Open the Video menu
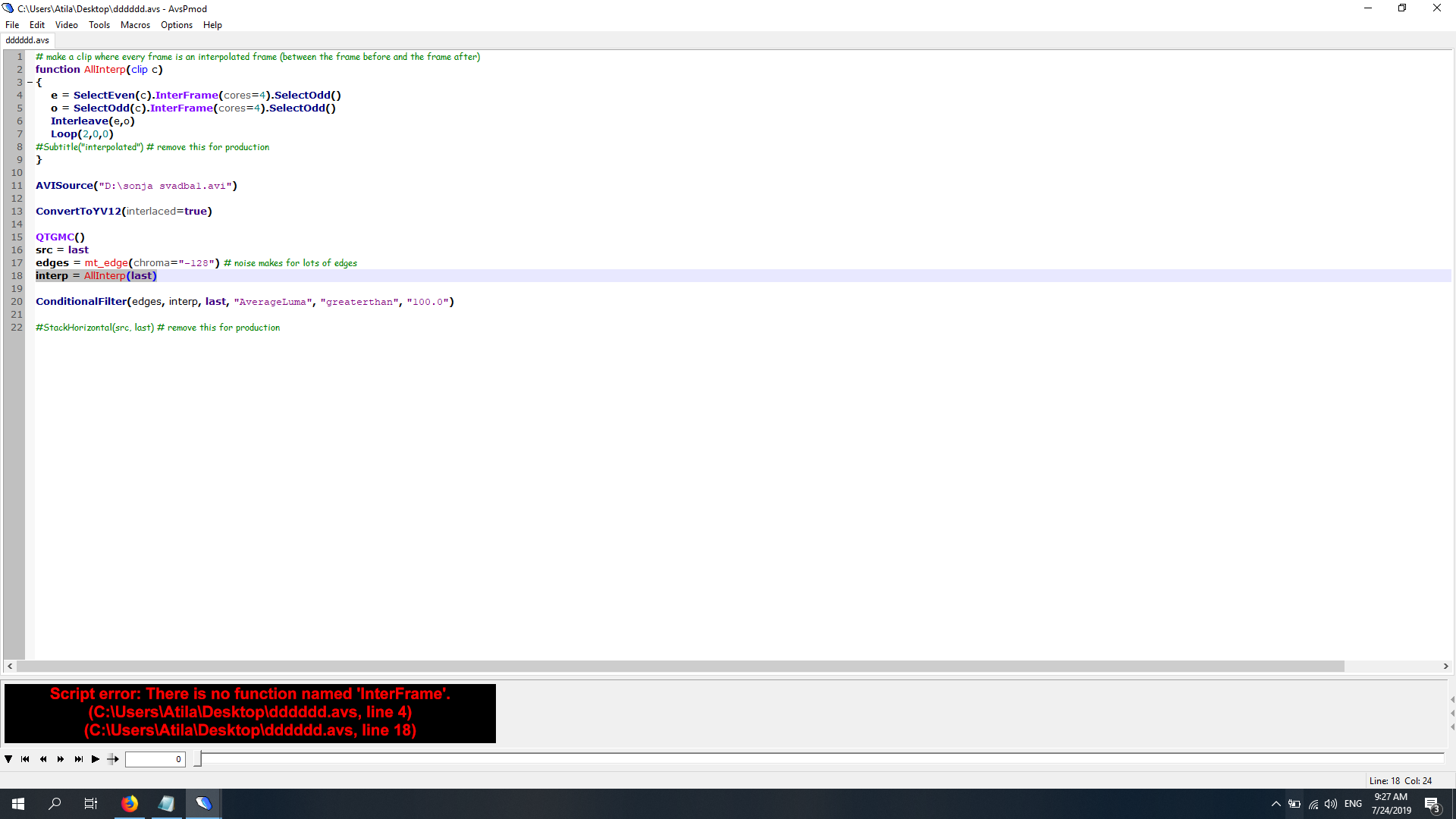1456x819 pixels. tap(66, 25)
